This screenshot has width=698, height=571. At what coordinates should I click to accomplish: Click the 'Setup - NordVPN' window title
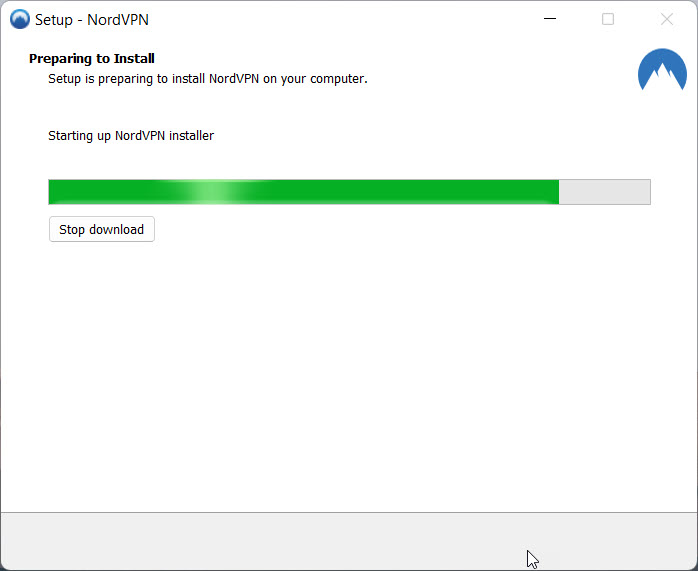click(x=92, y=20)
